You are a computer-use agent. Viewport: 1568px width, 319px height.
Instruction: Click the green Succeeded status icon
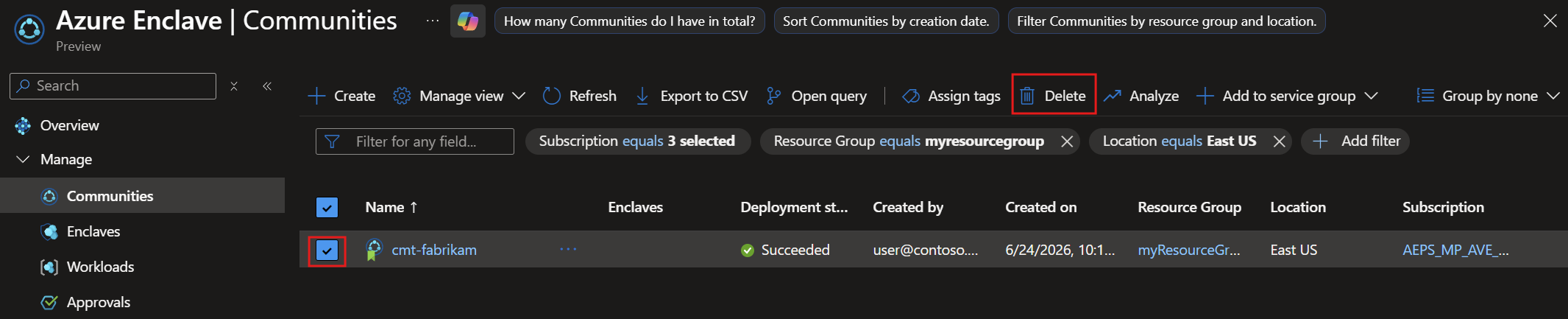click(x=748, y=250)
